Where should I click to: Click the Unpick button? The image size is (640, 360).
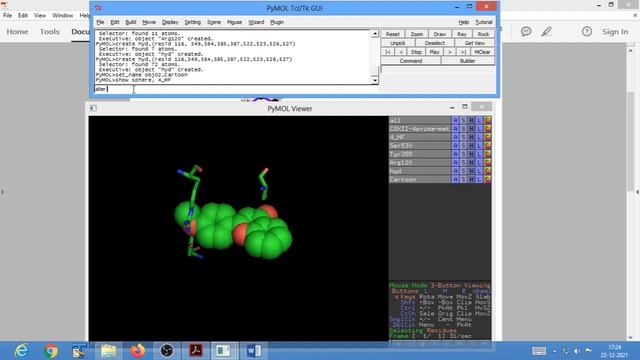click(398, 43)
